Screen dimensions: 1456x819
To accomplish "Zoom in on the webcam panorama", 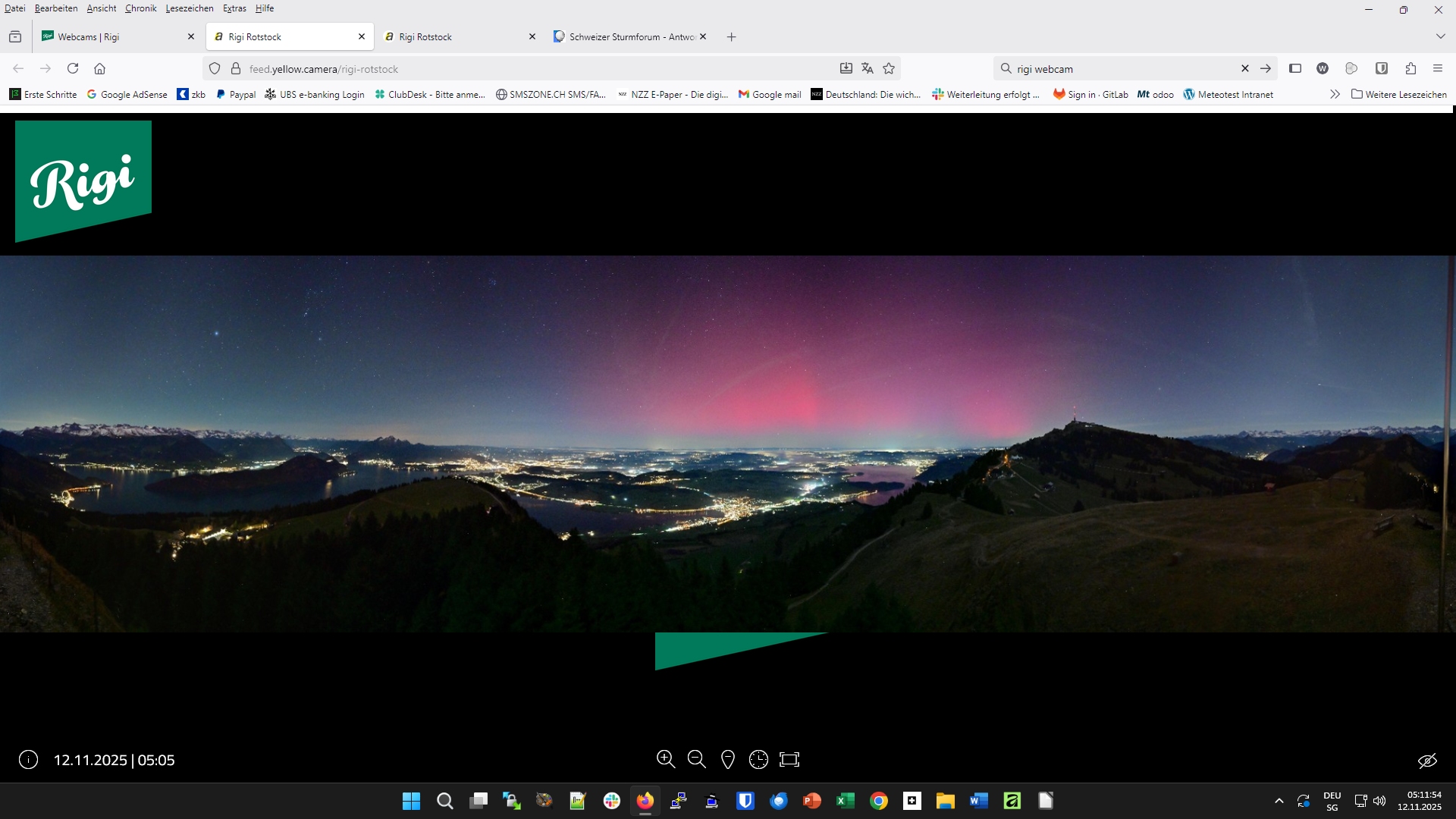I will [665, 759].
